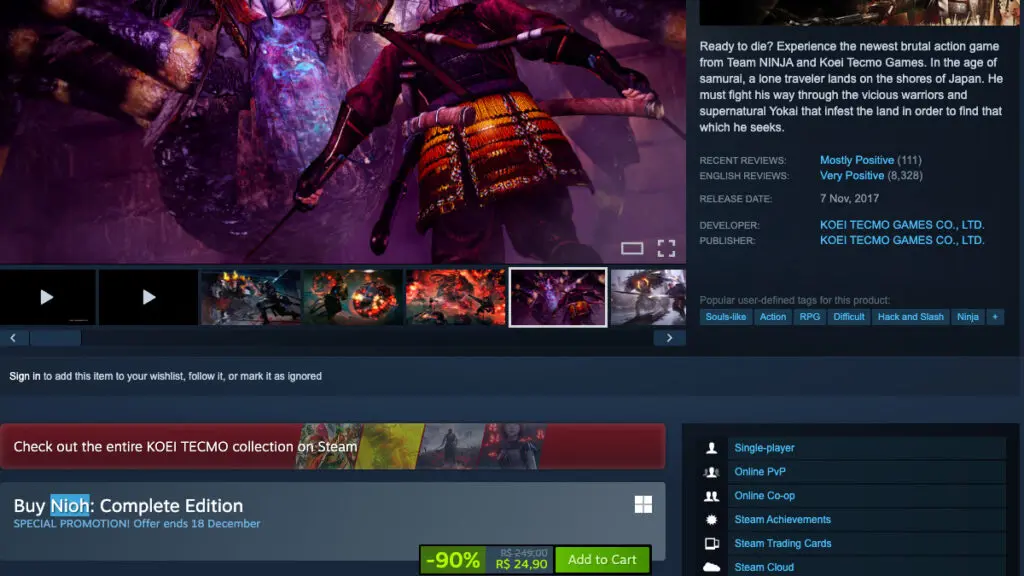Image resolution: width=1024 pixels, height=576 pixels.
Task: Click the right arrow to advance the carousel
Action: 669,337
